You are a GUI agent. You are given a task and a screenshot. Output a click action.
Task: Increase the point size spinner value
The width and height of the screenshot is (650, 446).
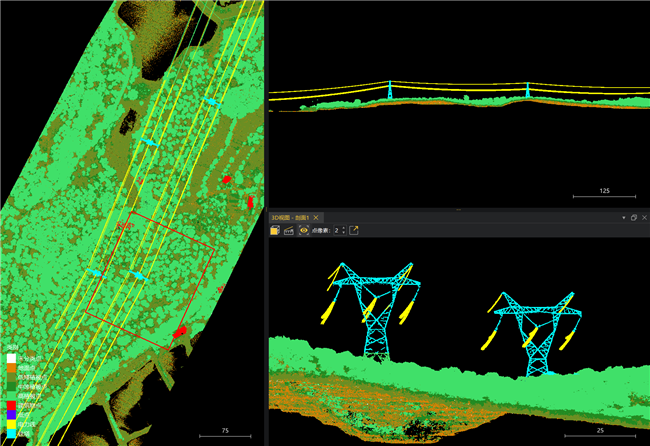[343, 227]
